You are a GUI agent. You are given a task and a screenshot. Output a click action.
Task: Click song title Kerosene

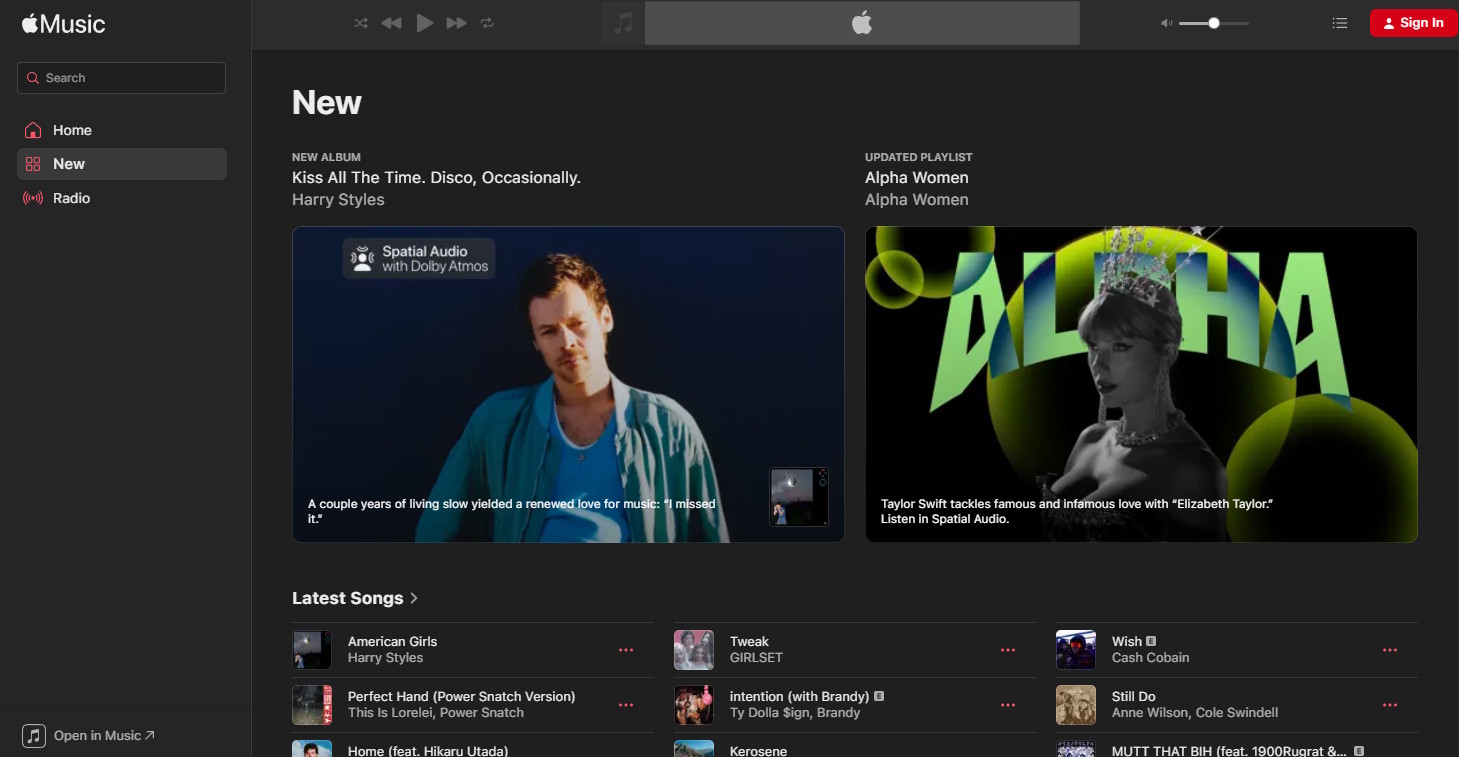click(758, 751)
